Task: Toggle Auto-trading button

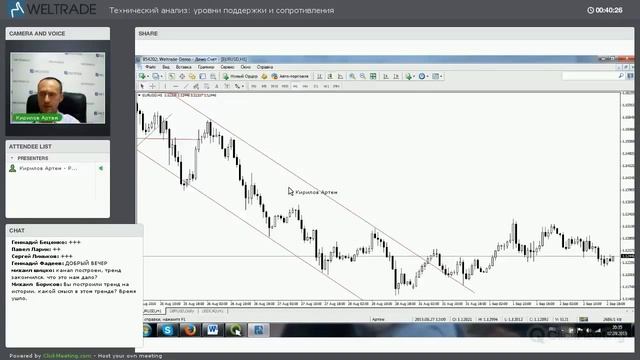Action: 291,76
